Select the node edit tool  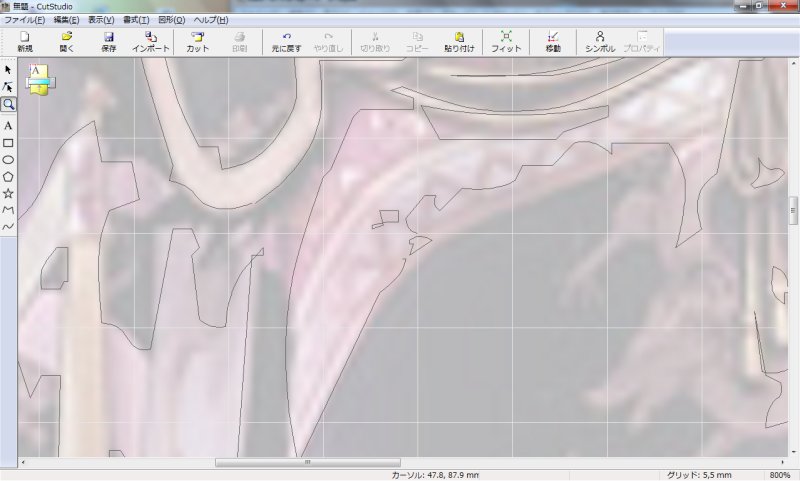click(8, 87)
